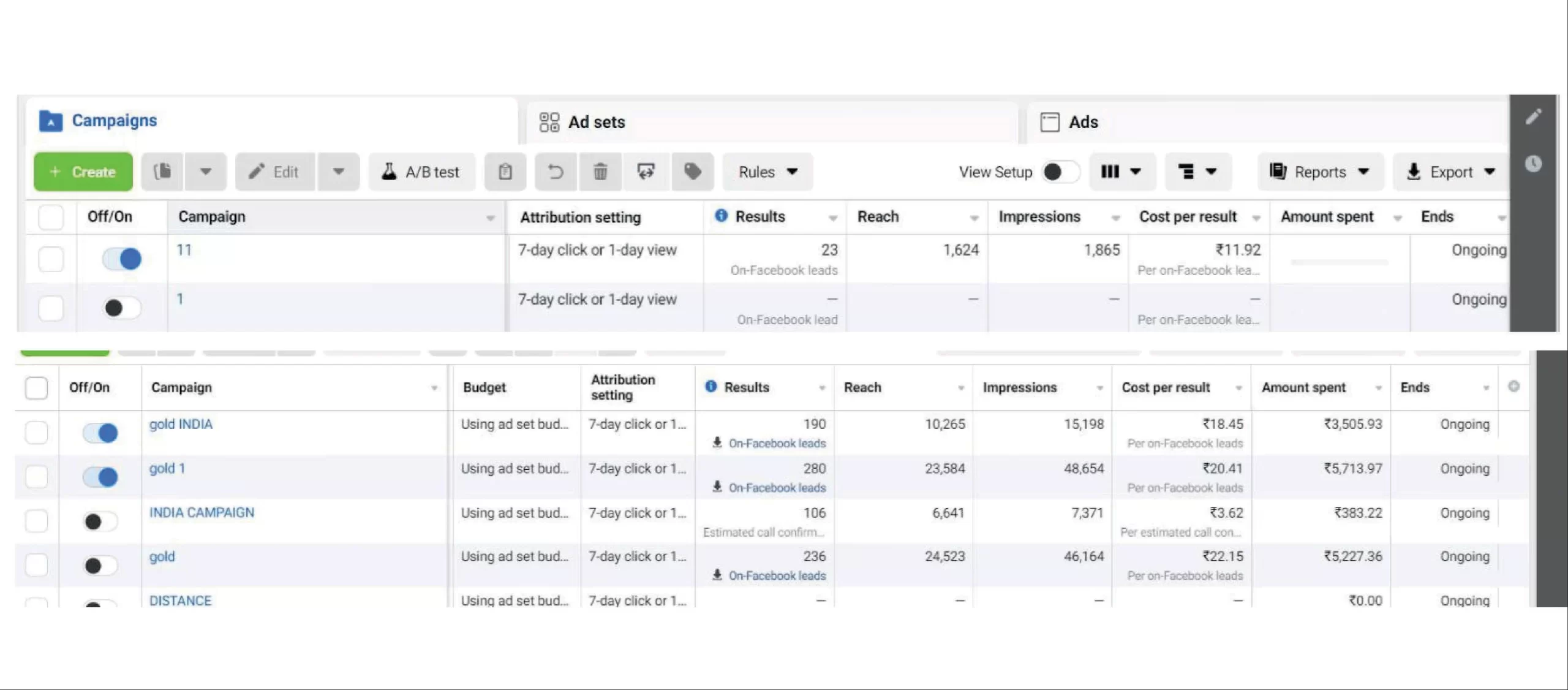Click the undo arrow icon
Screen dimensions: 1568x690
coord(556,172)
